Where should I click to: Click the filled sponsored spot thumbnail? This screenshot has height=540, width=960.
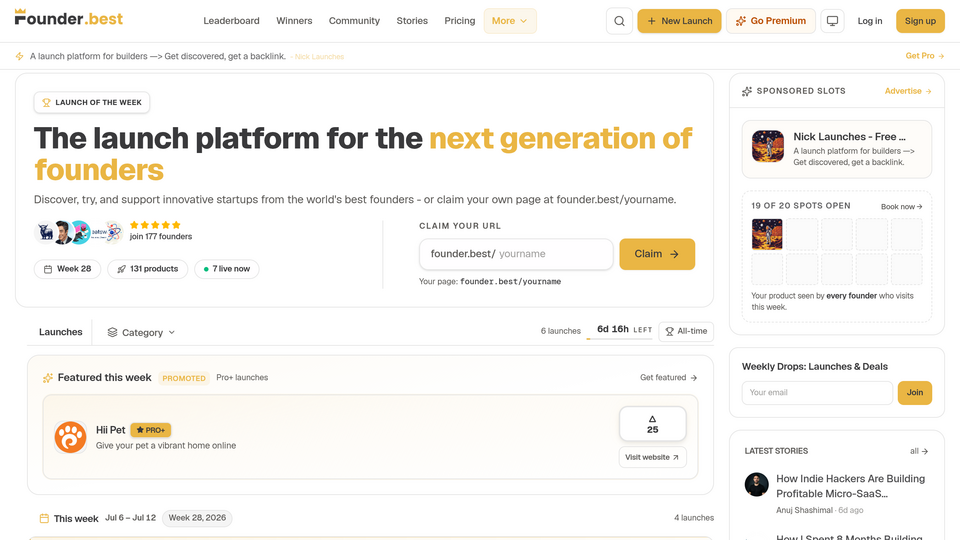click(767, 234)
